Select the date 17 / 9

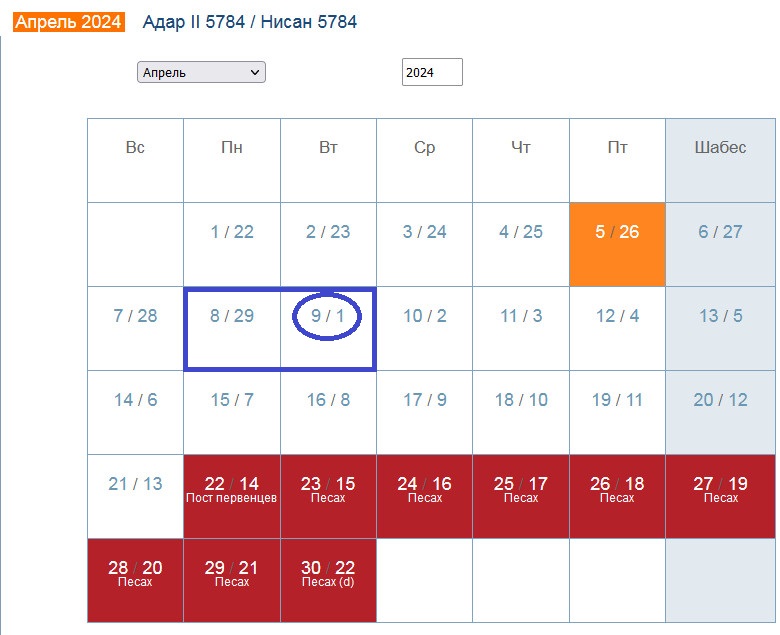[x=425, y=400]
